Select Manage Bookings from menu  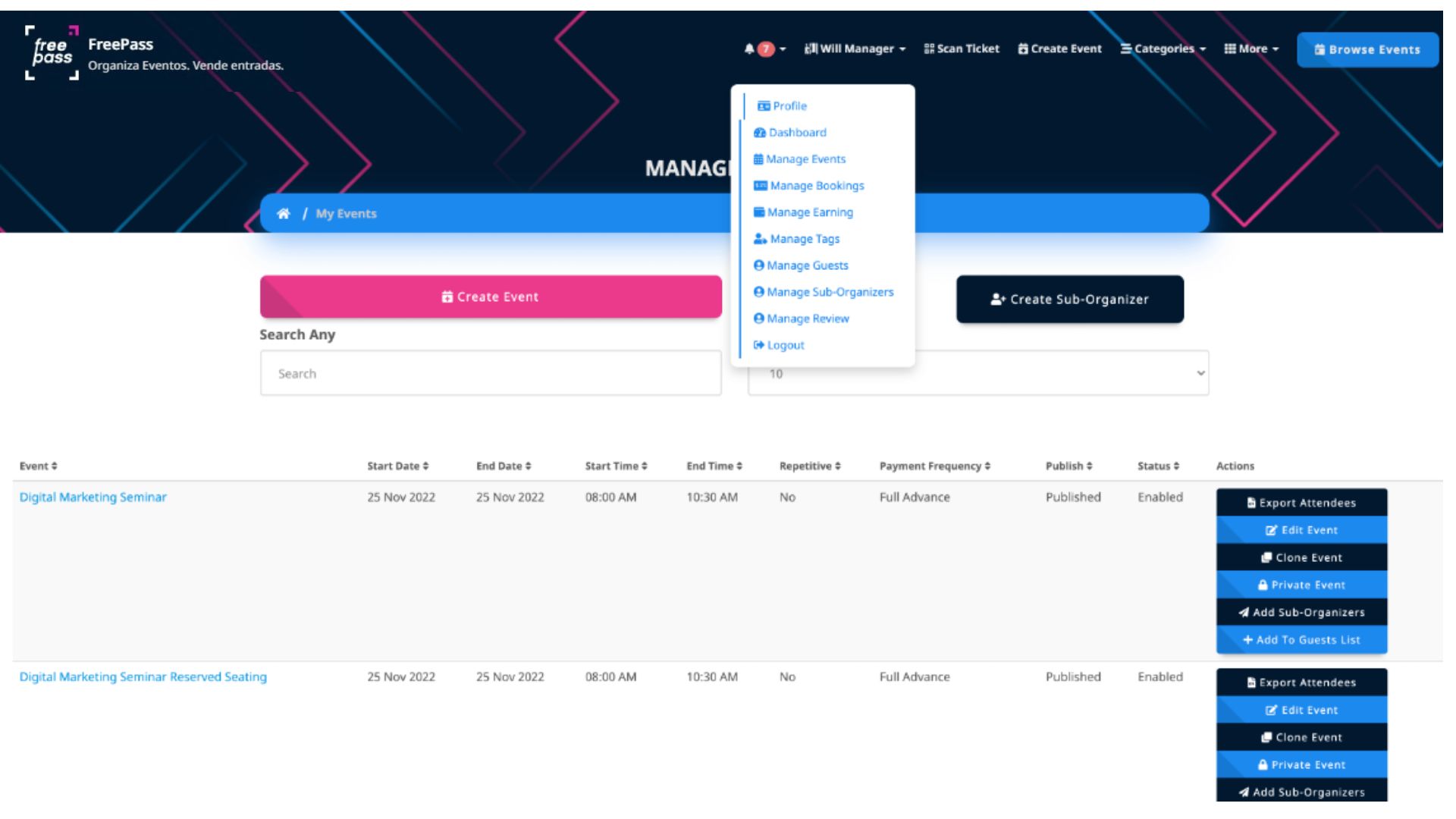816,186
